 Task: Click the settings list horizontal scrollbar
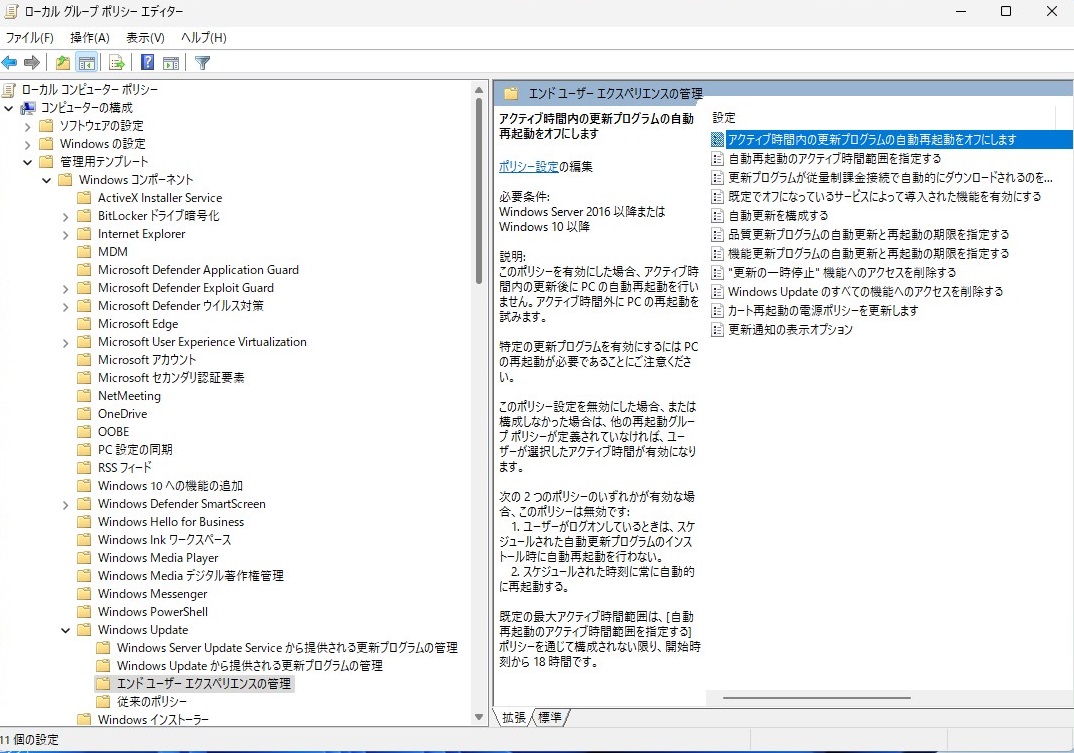pos(816,697)
